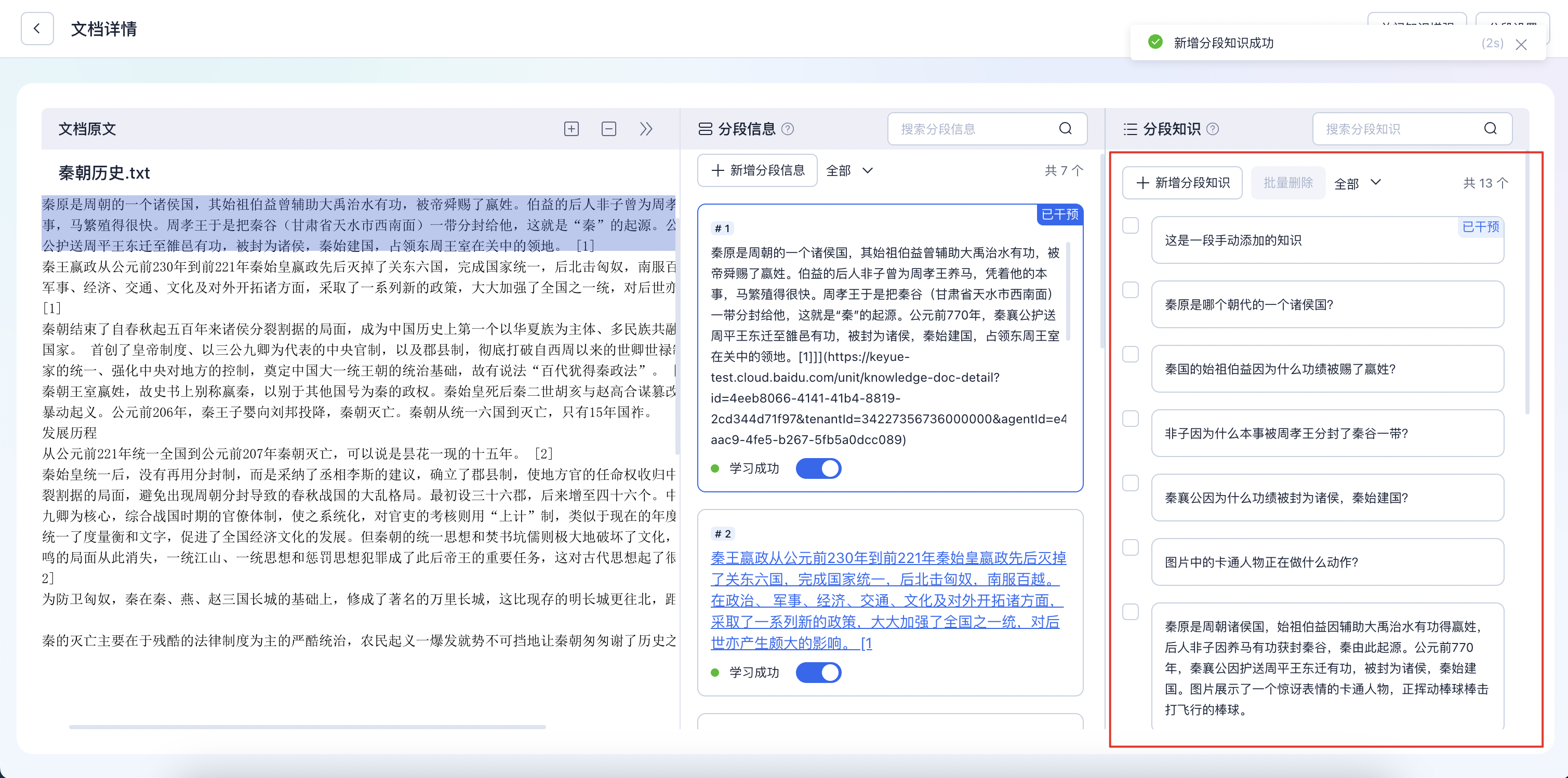1568x778 pixels.
Task: Click the green success check icon in notification
Action: tap(1154, 42)
